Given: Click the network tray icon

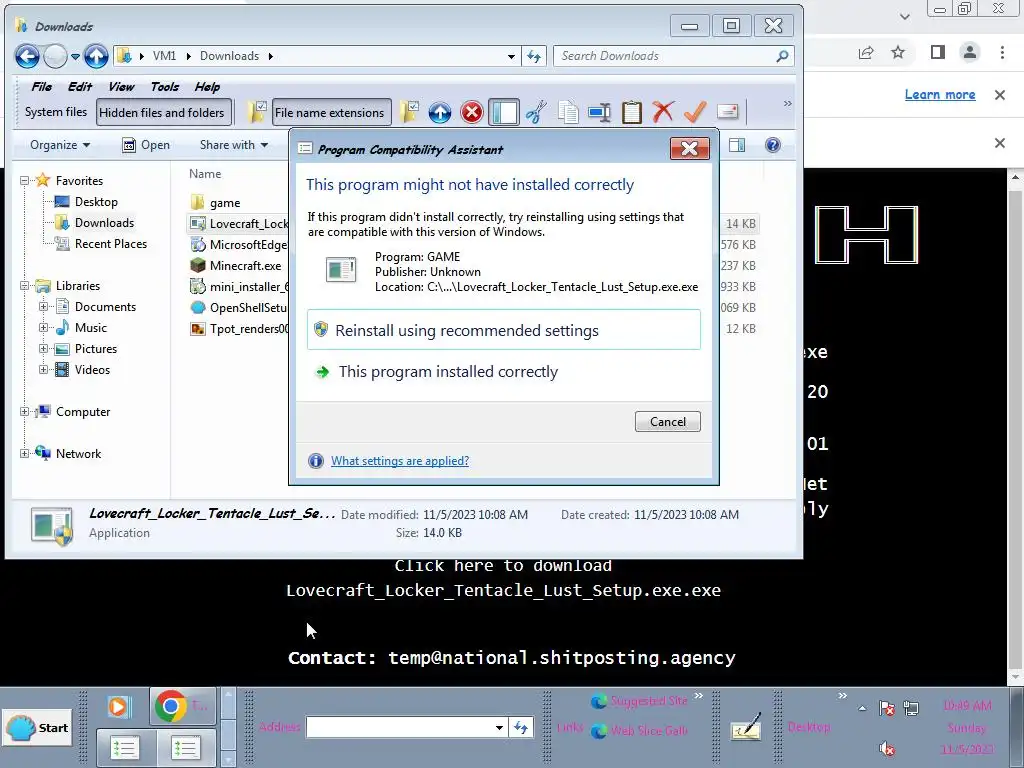Looking at the screenshot, I should coord(911,708).
